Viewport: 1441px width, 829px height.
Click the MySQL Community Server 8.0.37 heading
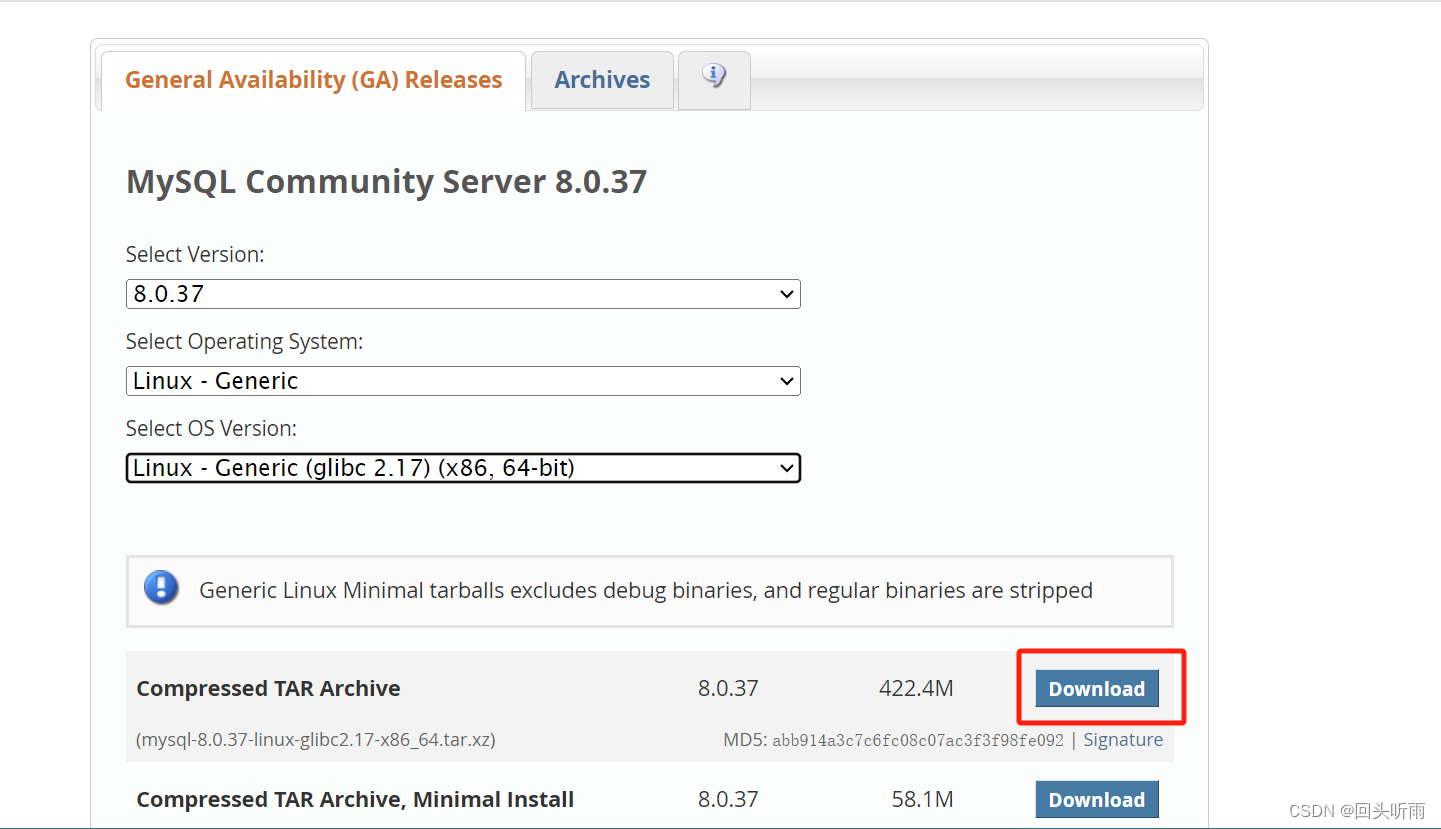(386, 181)
